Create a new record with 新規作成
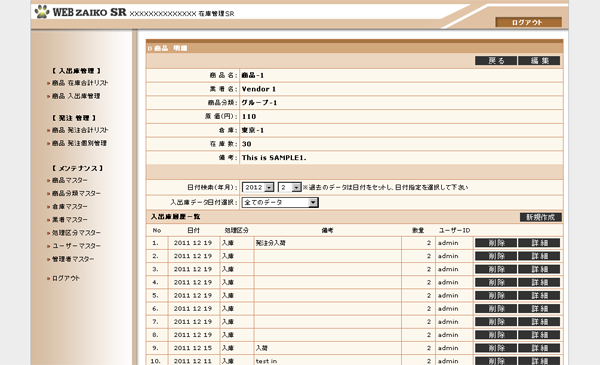This screenshot has width=600, height=365. (540, 217)
